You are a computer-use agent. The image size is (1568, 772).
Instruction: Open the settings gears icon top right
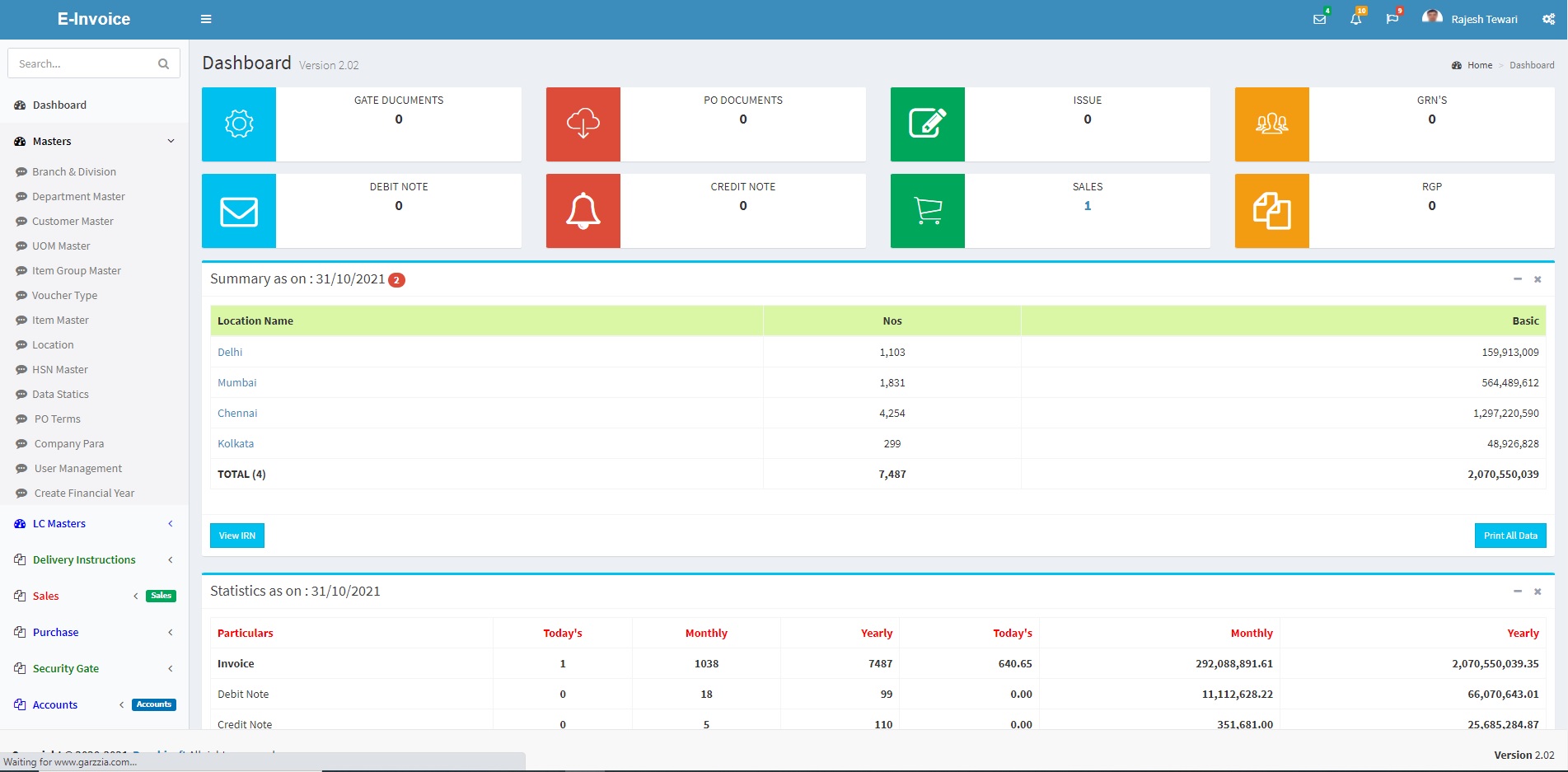tap(1548, 19)
